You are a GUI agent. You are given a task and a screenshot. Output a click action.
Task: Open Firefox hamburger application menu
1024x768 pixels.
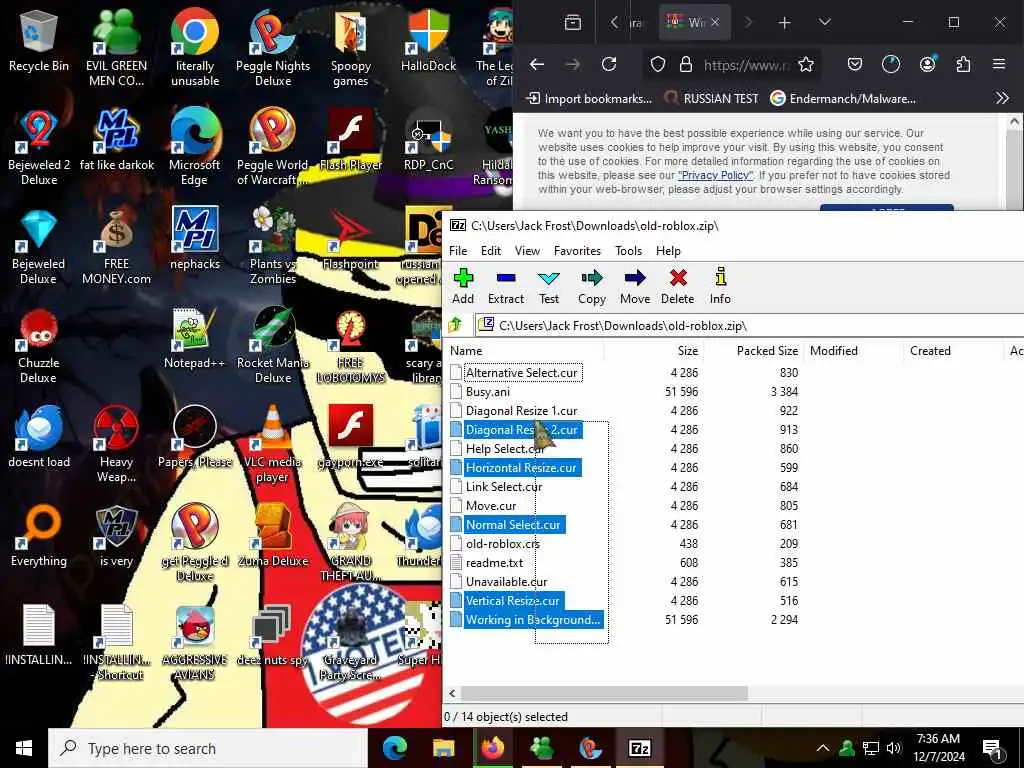(999, 64)
